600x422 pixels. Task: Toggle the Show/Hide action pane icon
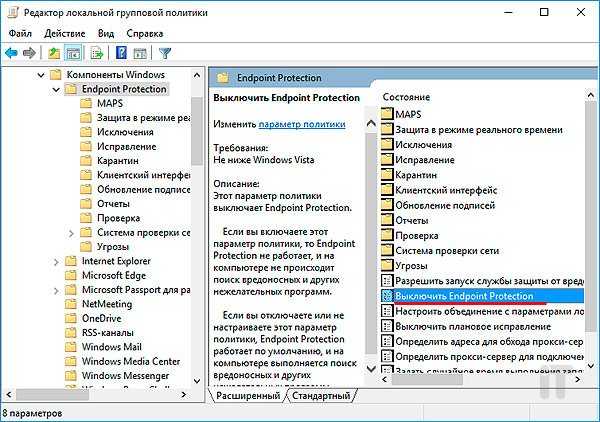pos(140,53)
